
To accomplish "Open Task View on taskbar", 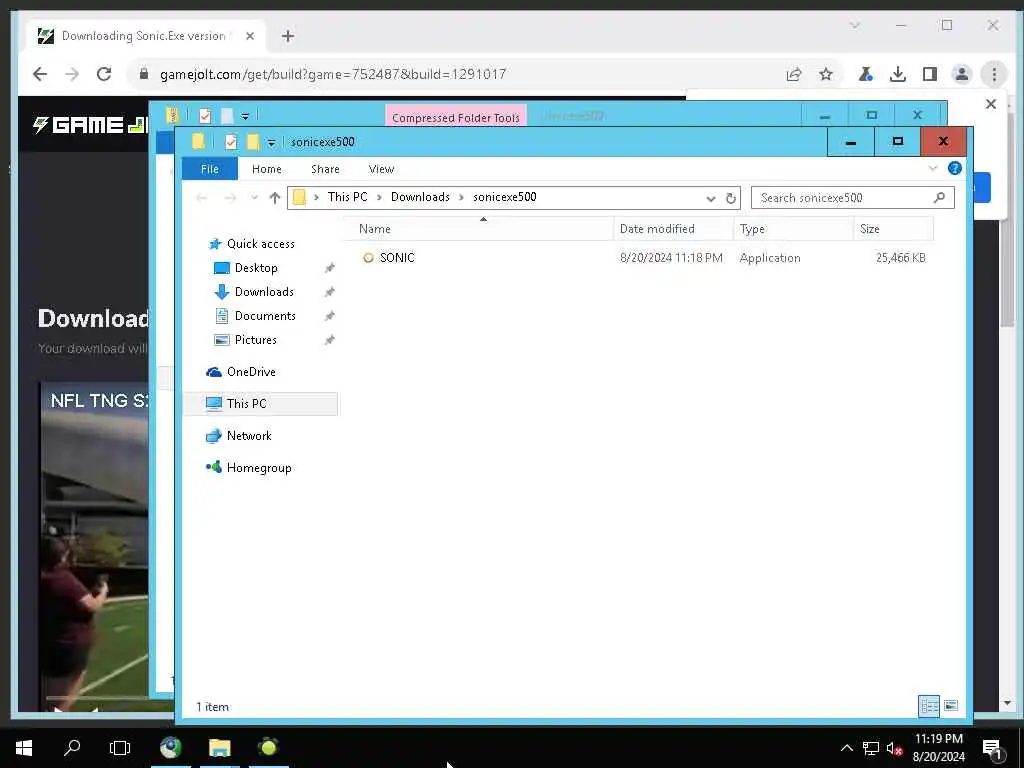I will (120, 747).
